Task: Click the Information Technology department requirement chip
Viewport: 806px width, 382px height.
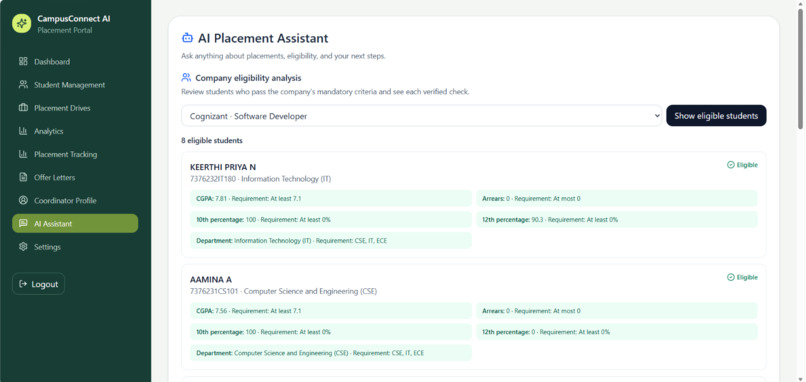Action: point(331,241)
